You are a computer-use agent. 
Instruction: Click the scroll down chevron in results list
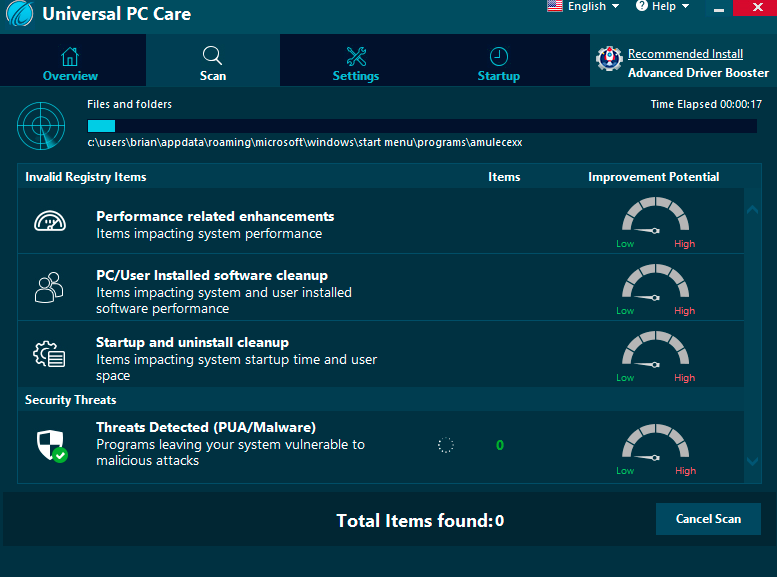752,462
